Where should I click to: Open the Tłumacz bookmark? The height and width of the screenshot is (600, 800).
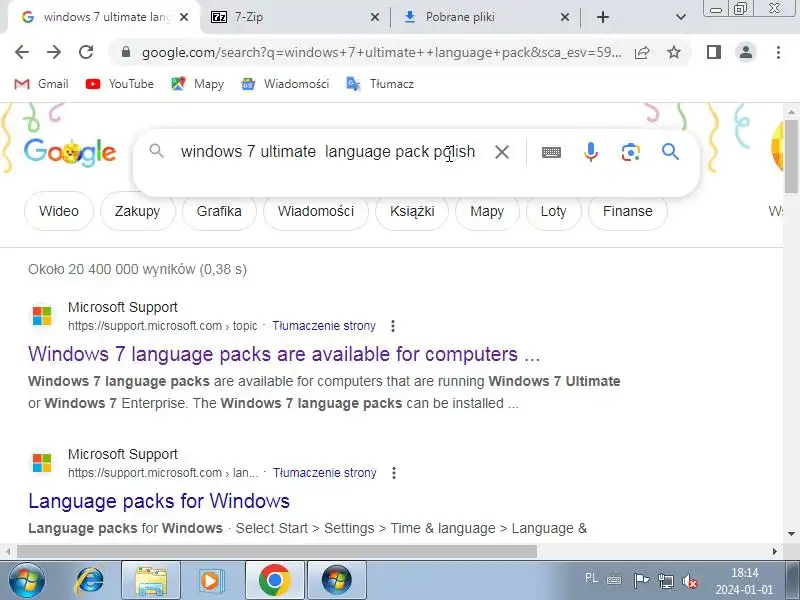pos(380,84)
